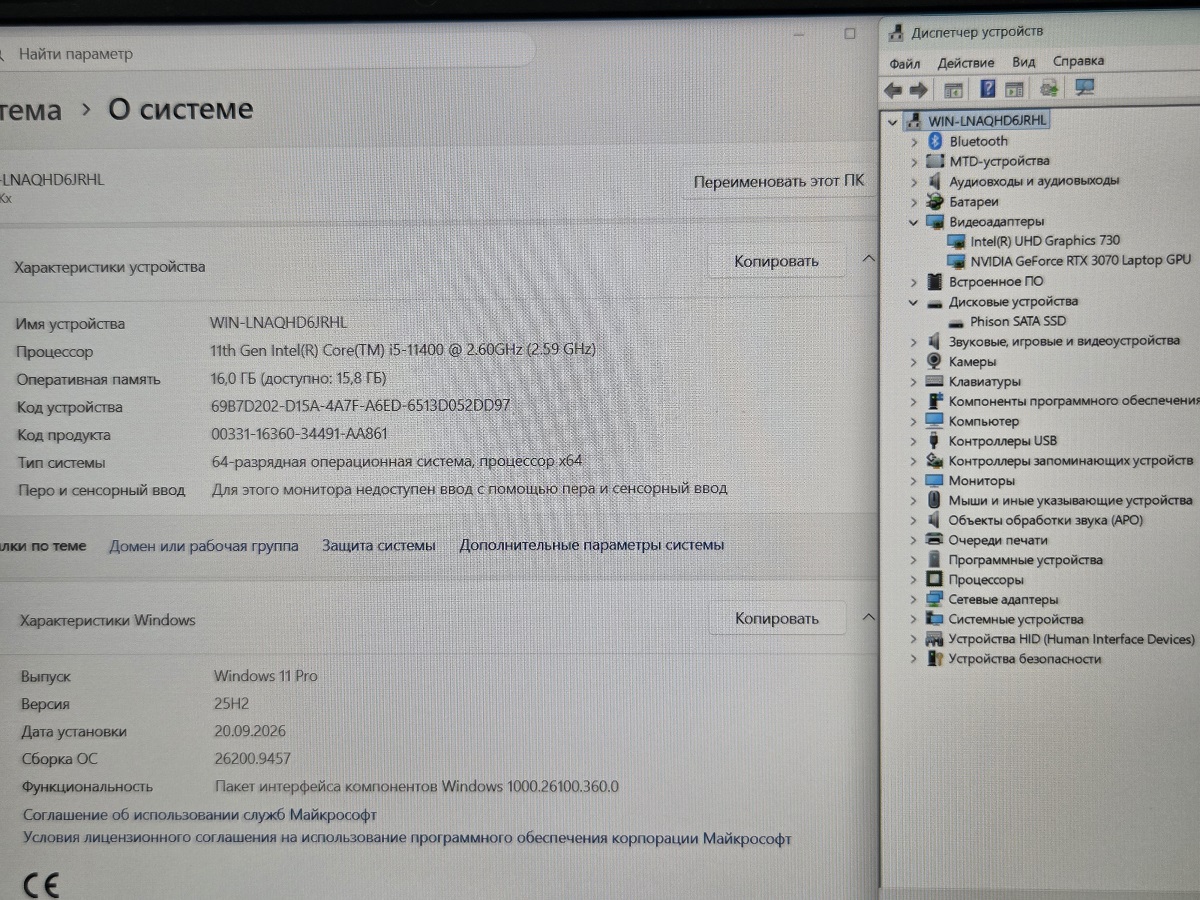Open Дополнительные параметры системы link
The height and width of the screenshot is (900, 1200).
(x=592, y=545)
